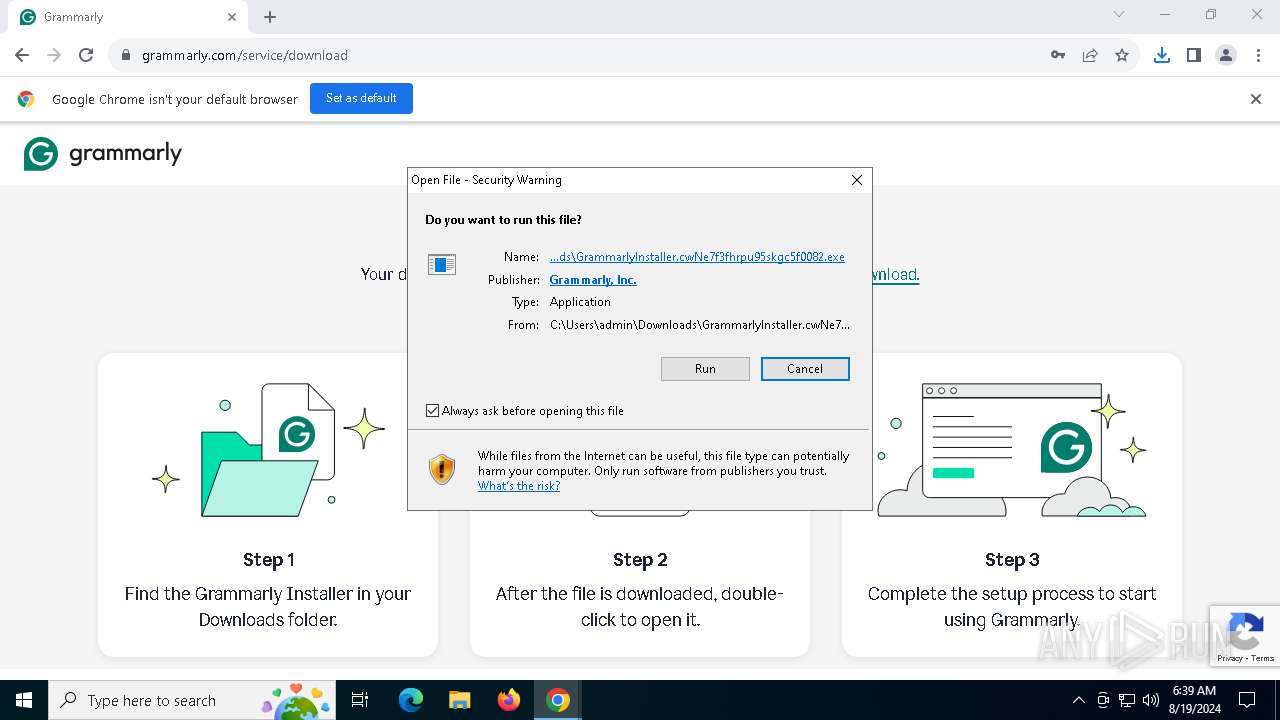
Task: Click the security shield warning icon
Action: point(442,469)
